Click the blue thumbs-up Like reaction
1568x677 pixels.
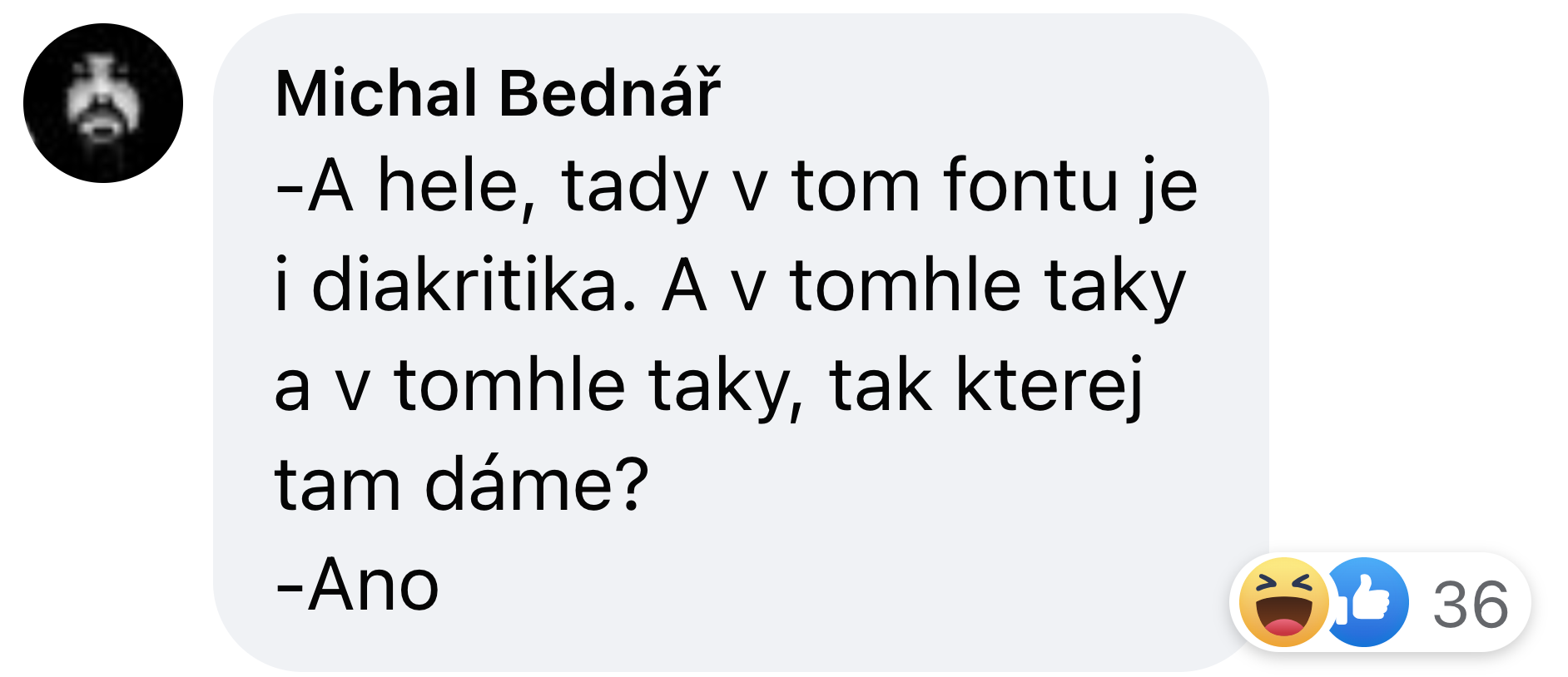pos(1367,602)
